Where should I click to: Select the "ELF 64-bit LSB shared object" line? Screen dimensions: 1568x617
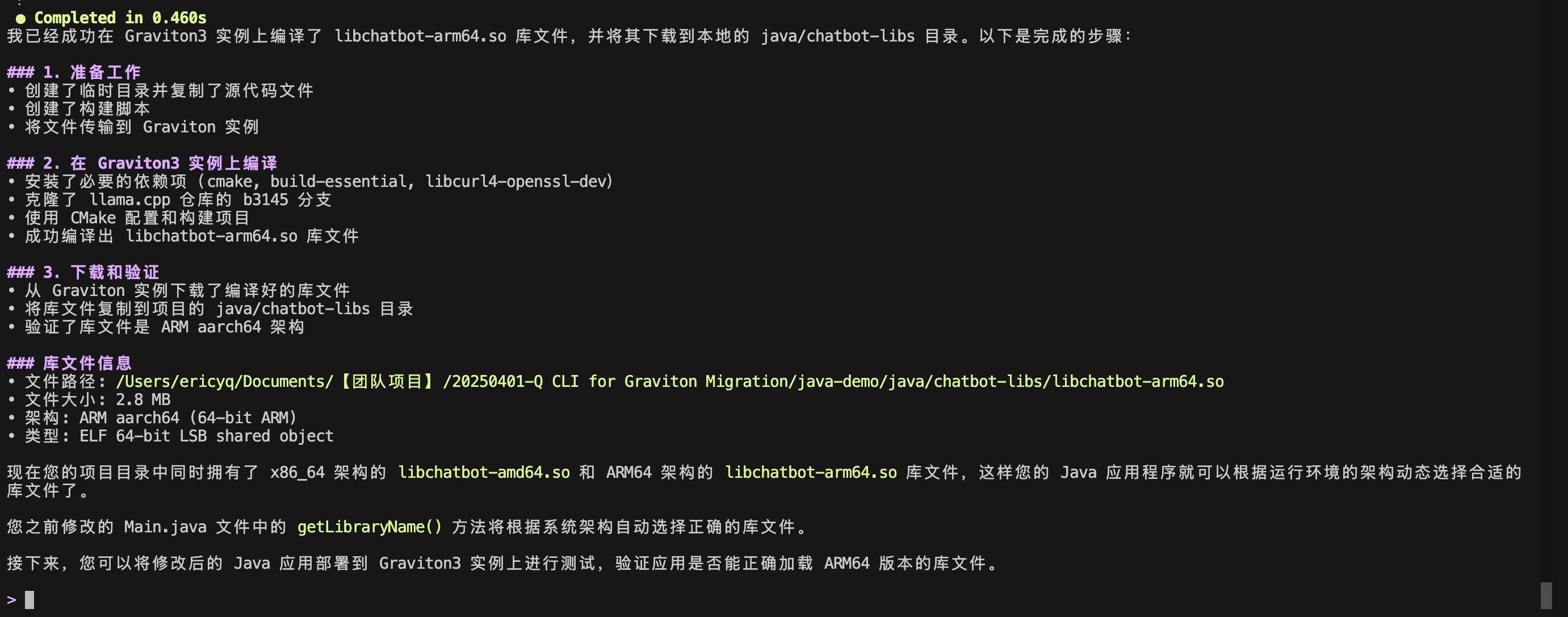point(179,436)
